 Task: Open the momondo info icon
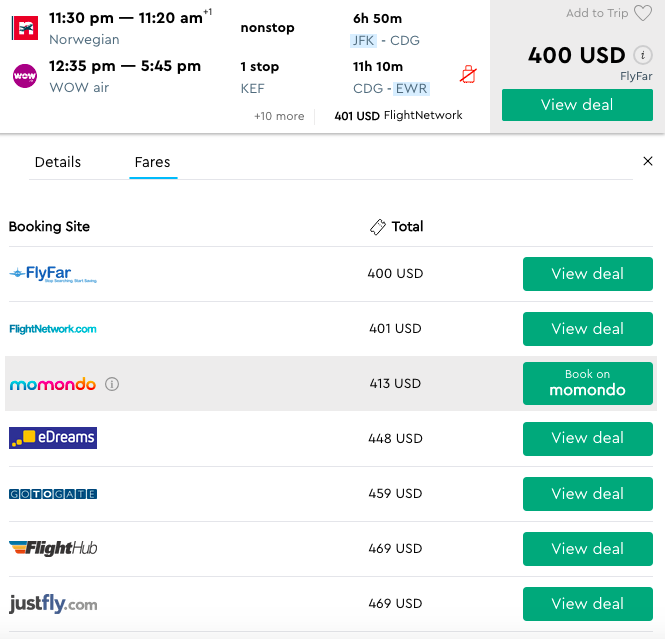pos(112,384)
